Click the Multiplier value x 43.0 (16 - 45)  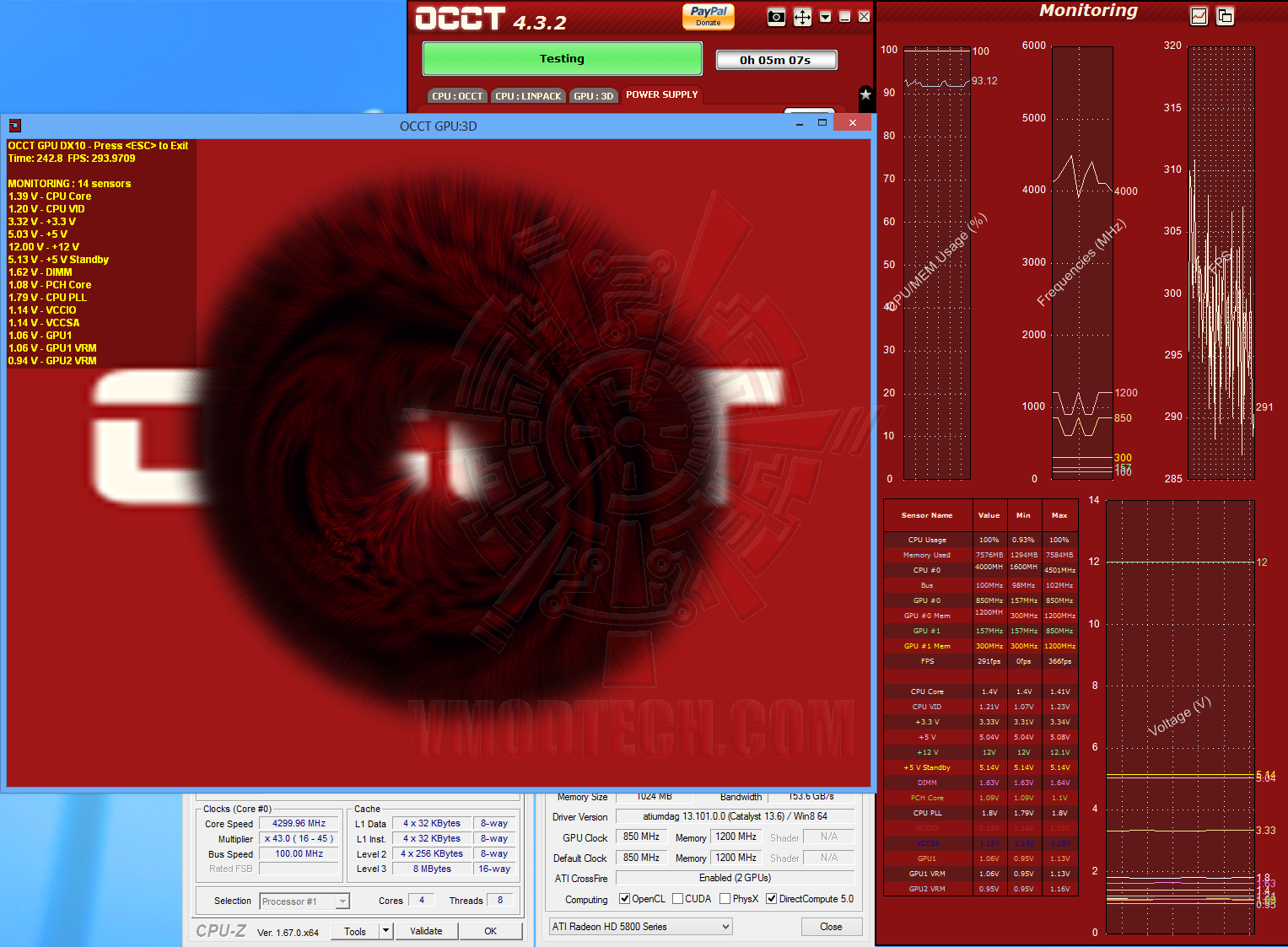click(299, 839)
